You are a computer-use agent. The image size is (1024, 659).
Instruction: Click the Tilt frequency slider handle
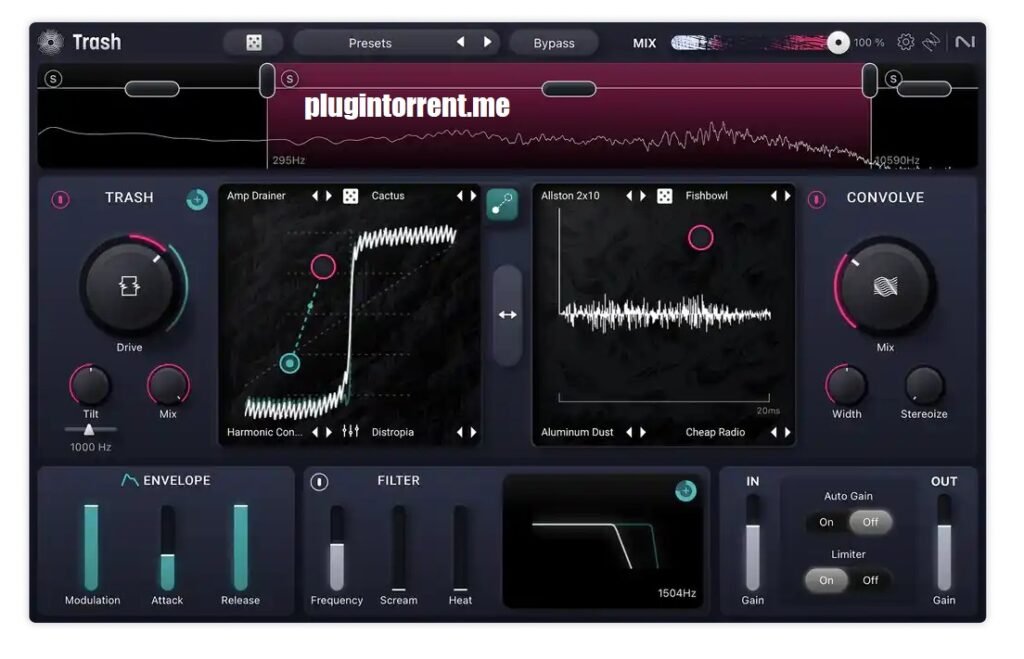click(89, 429)
